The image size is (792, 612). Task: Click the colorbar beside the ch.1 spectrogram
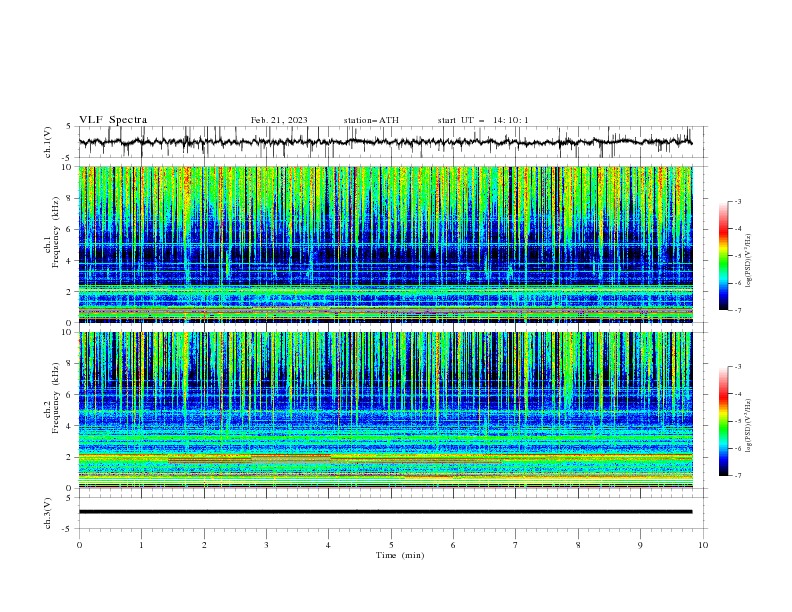click(x=723, y=256)
